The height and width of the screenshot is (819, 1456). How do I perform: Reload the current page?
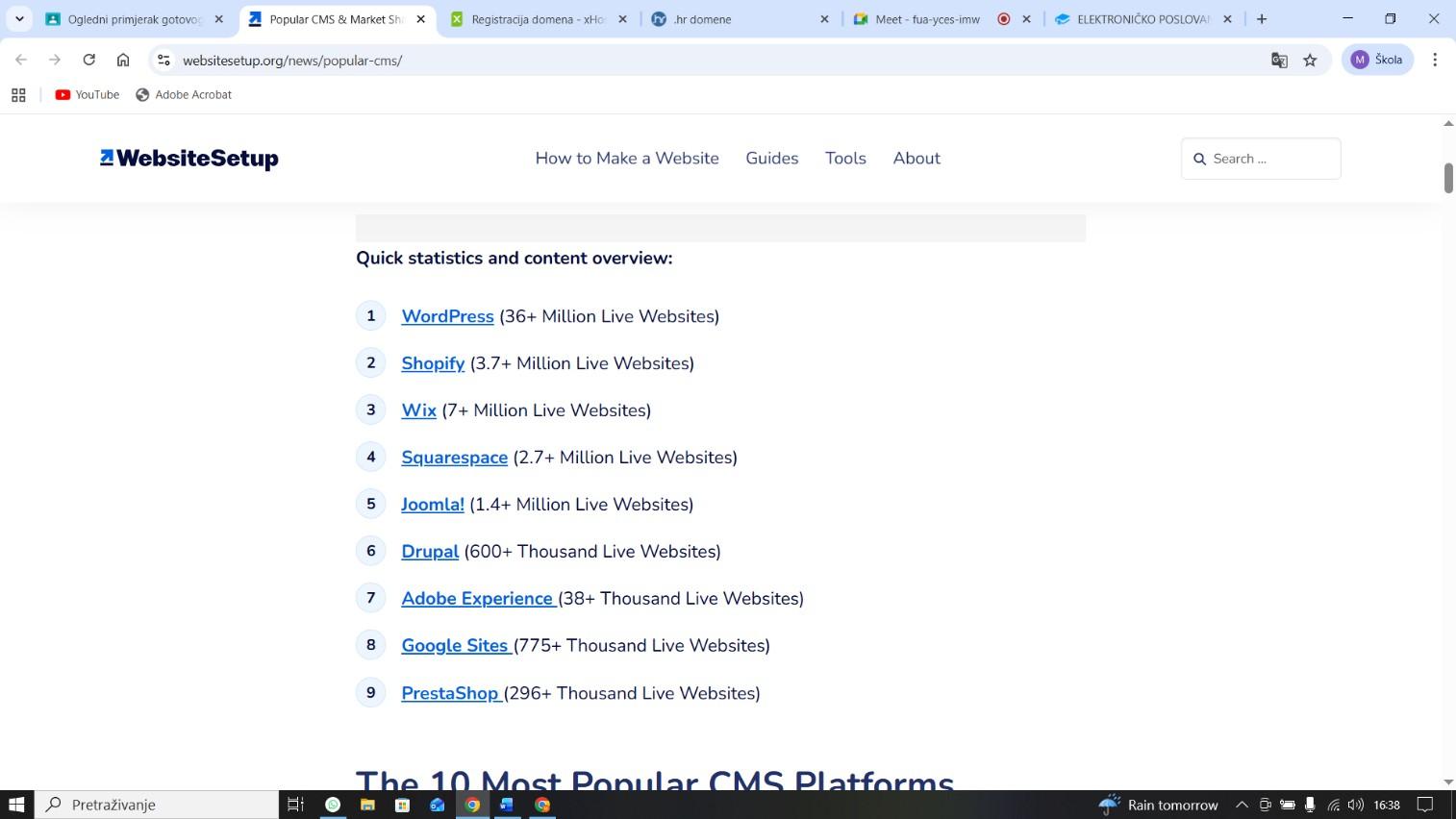pyautogui.click(x=88, y=60)
